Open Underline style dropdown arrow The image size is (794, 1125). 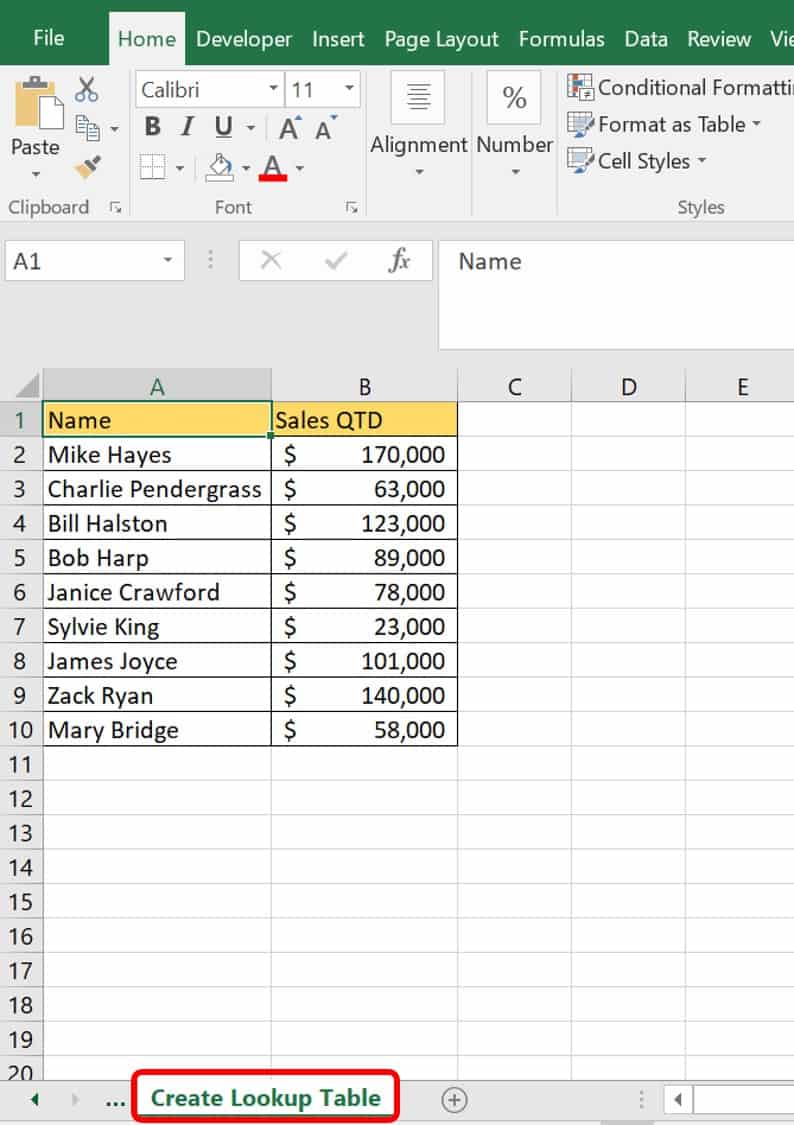(251, 128)
